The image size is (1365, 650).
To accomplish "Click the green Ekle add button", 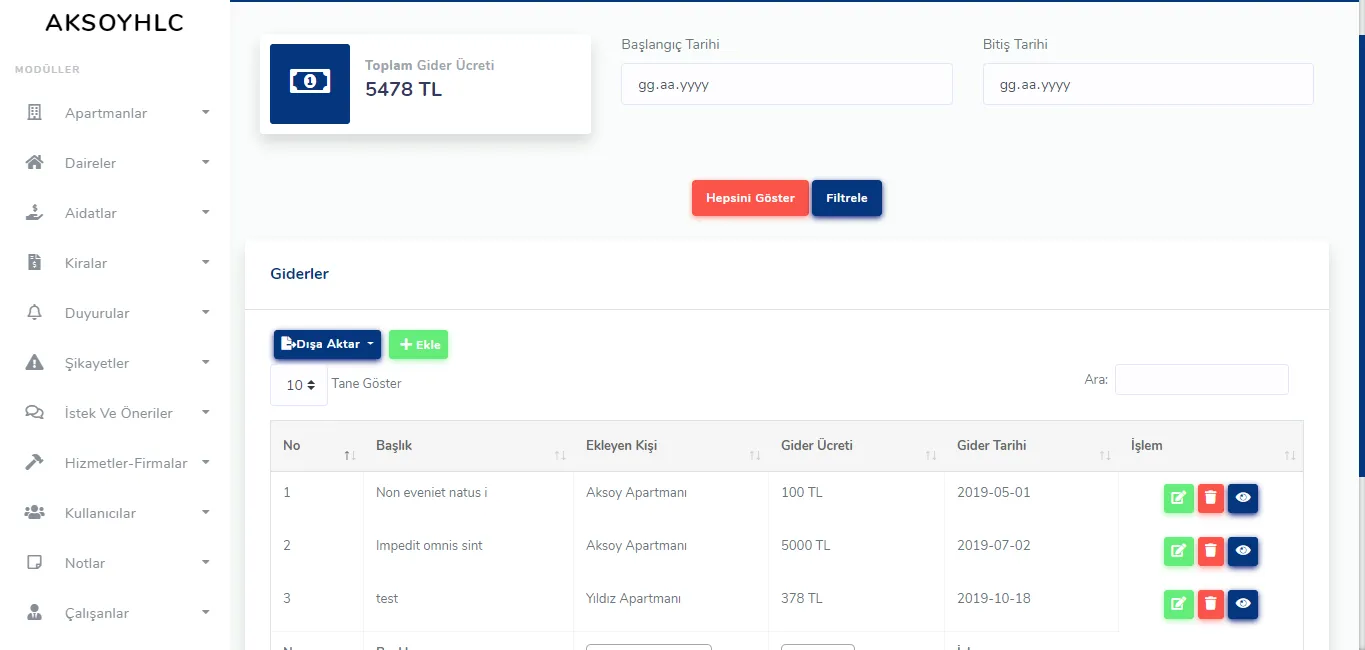I will click(419, 344).
